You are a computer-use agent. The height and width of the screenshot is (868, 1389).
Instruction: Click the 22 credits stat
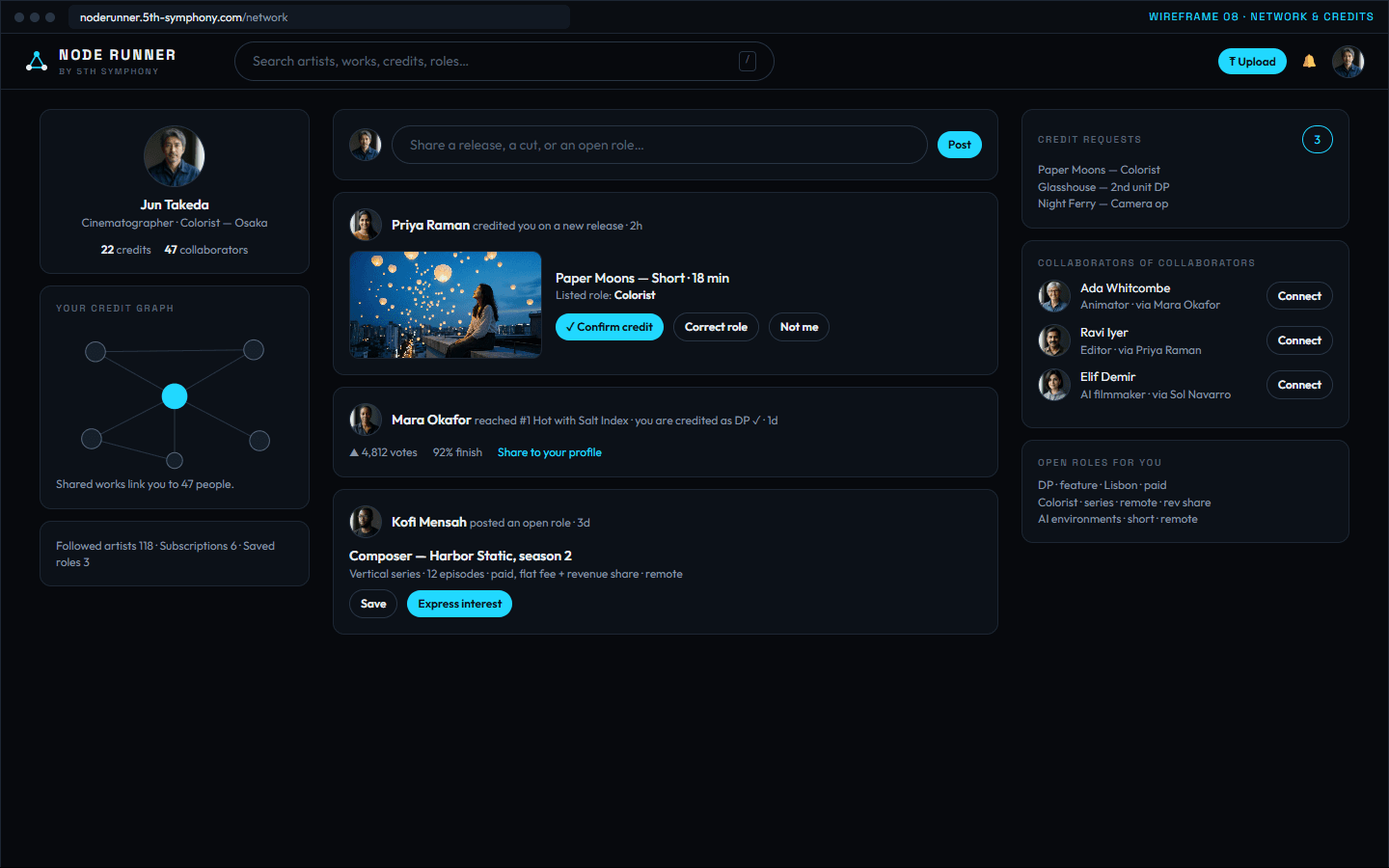[126, 250]
